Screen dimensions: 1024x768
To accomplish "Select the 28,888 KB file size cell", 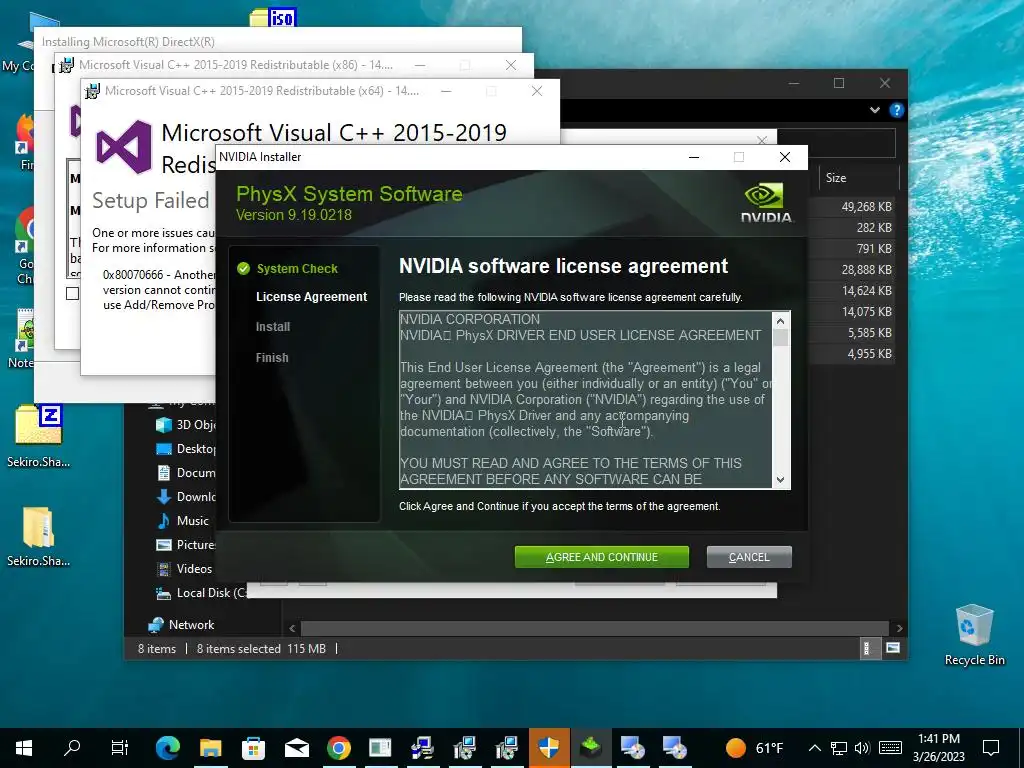I will 866,270.
